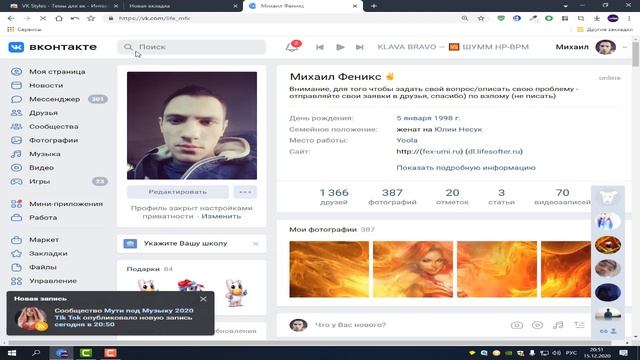Image resolution: width=640 pixels, height=360 pixels.
Task: Click the browser back arrow
Action: [11, 18]
